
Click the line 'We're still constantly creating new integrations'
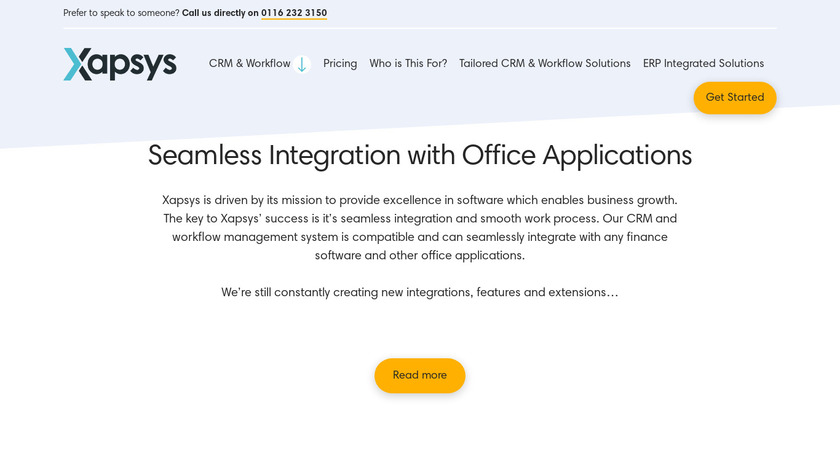[419, 292]
